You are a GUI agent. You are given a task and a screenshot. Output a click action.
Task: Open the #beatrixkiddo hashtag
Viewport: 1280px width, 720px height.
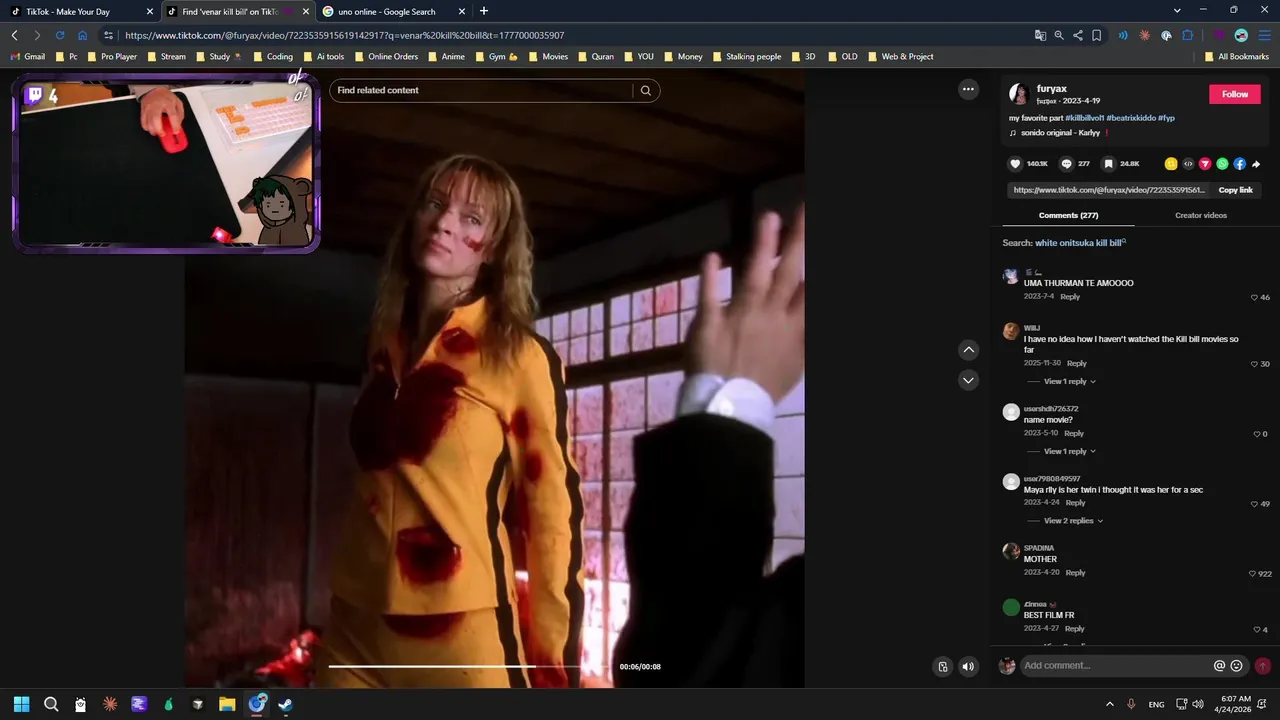[x=1131, y=118]
